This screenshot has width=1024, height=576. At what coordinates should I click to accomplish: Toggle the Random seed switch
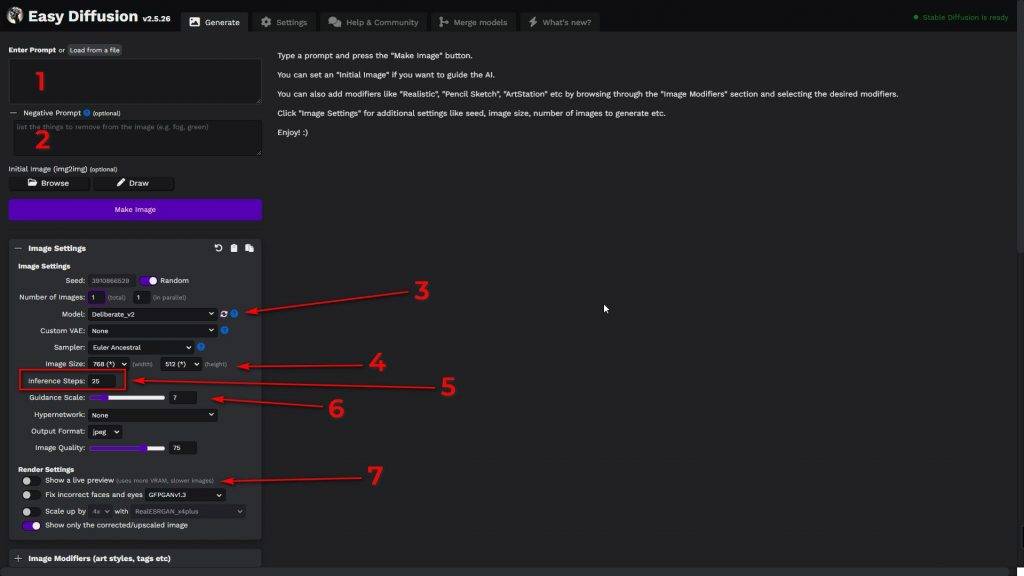click(148, 281)
